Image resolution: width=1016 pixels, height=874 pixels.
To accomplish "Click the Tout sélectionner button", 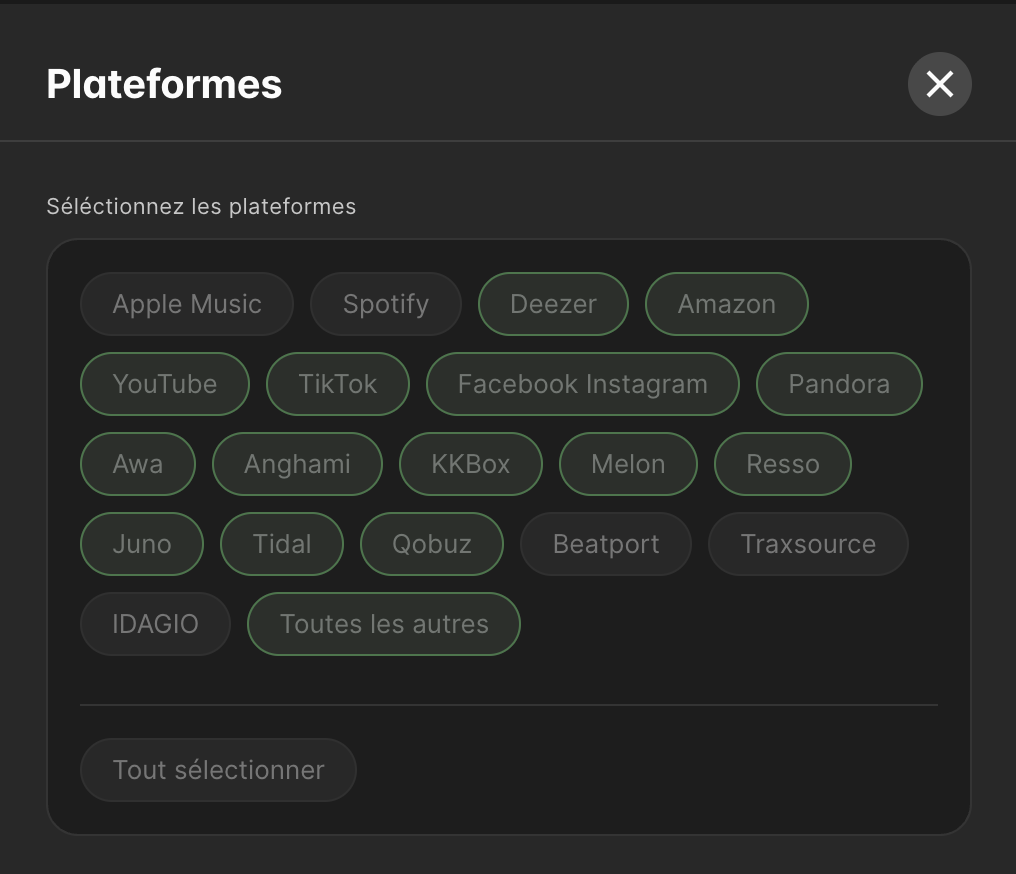I will point(218,770).
